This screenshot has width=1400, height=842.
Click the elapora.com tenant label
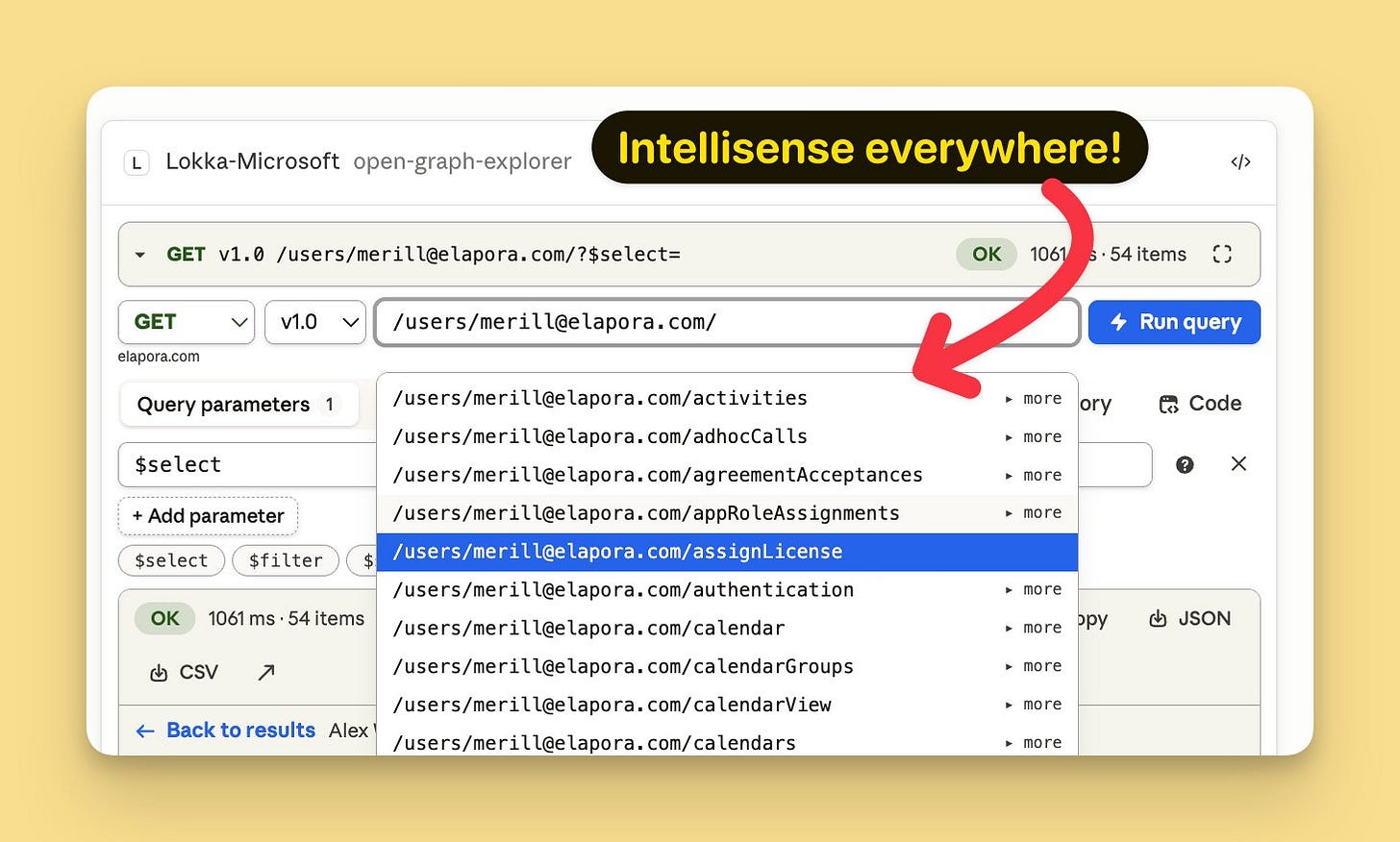pyautogui.click(x=159, y=357)
